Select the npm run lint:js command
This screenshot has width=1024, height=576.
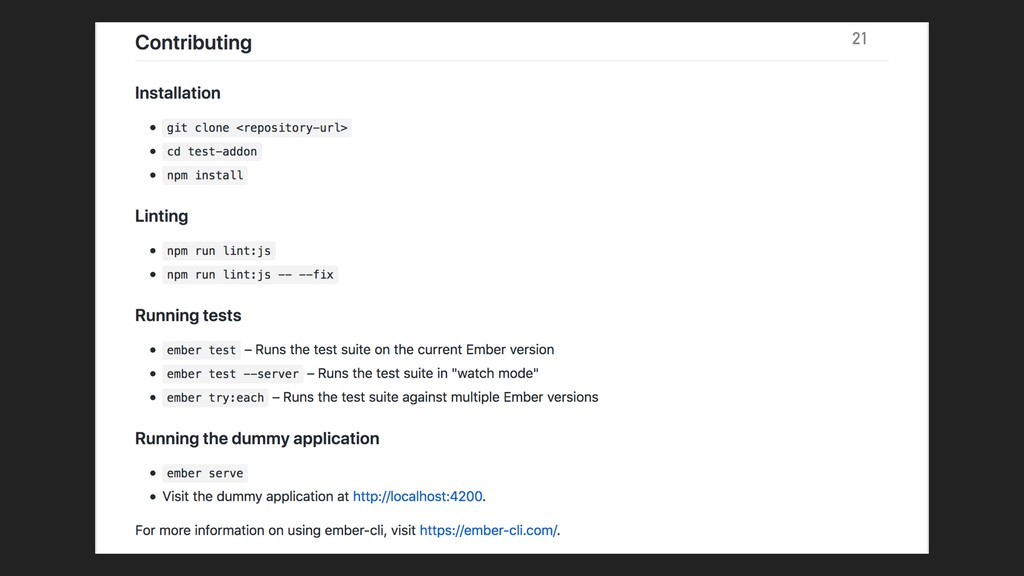pyautogui.click(x=219, y=251)
